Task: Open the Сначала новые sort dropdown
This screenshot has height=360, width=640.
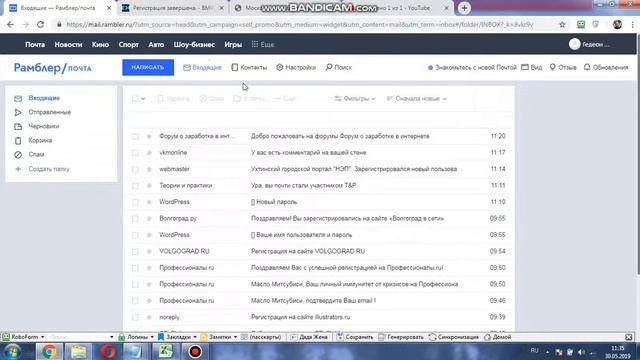Action: [416, 99]
